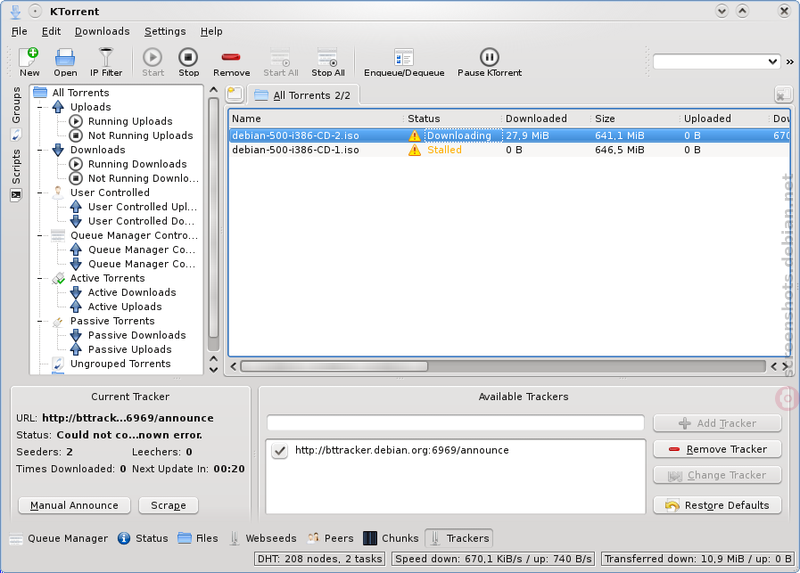
Task: Collapse the Downloads tree branch
Action: pos(40,150)
